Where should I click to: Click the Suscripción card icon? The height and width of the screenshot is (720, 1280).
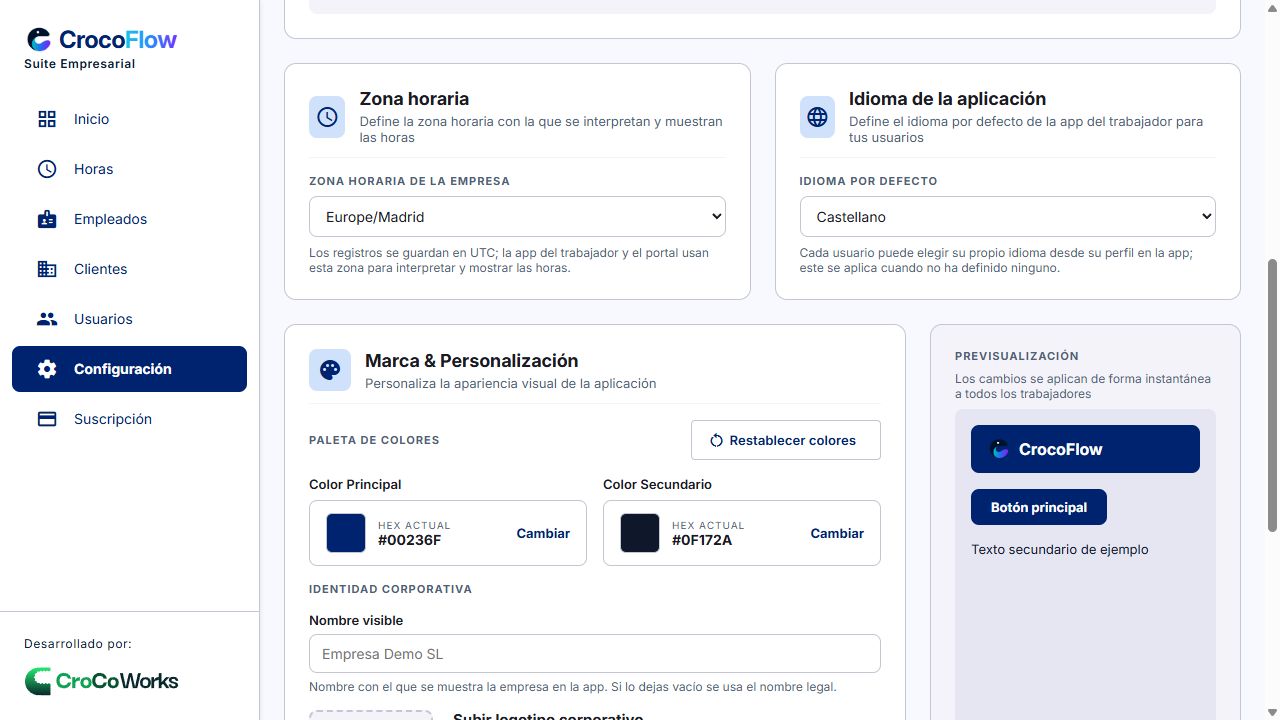pyautogui.click(x=47, y=419)
